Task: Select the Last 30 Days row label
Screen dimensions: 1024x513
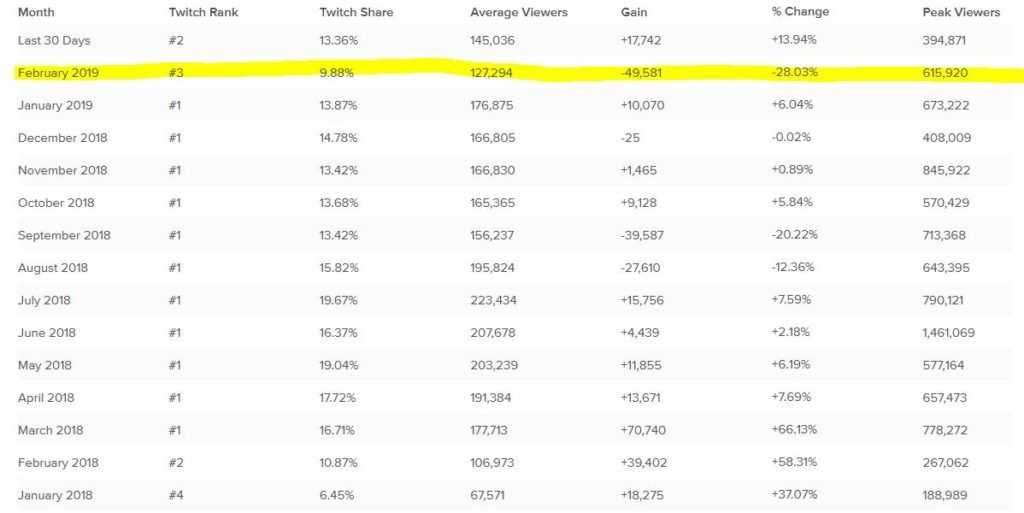Action: [55, 40]
